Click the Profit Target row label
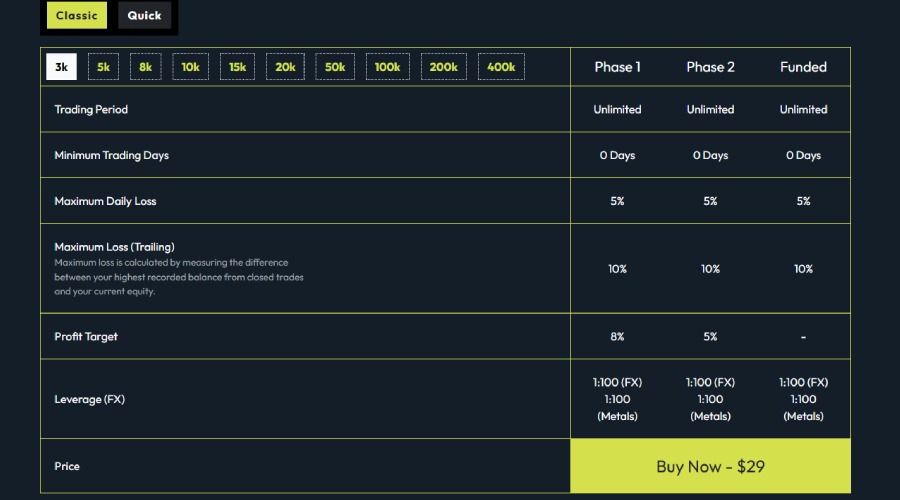The width and height of the screenshot is (900, 500). 86,337
